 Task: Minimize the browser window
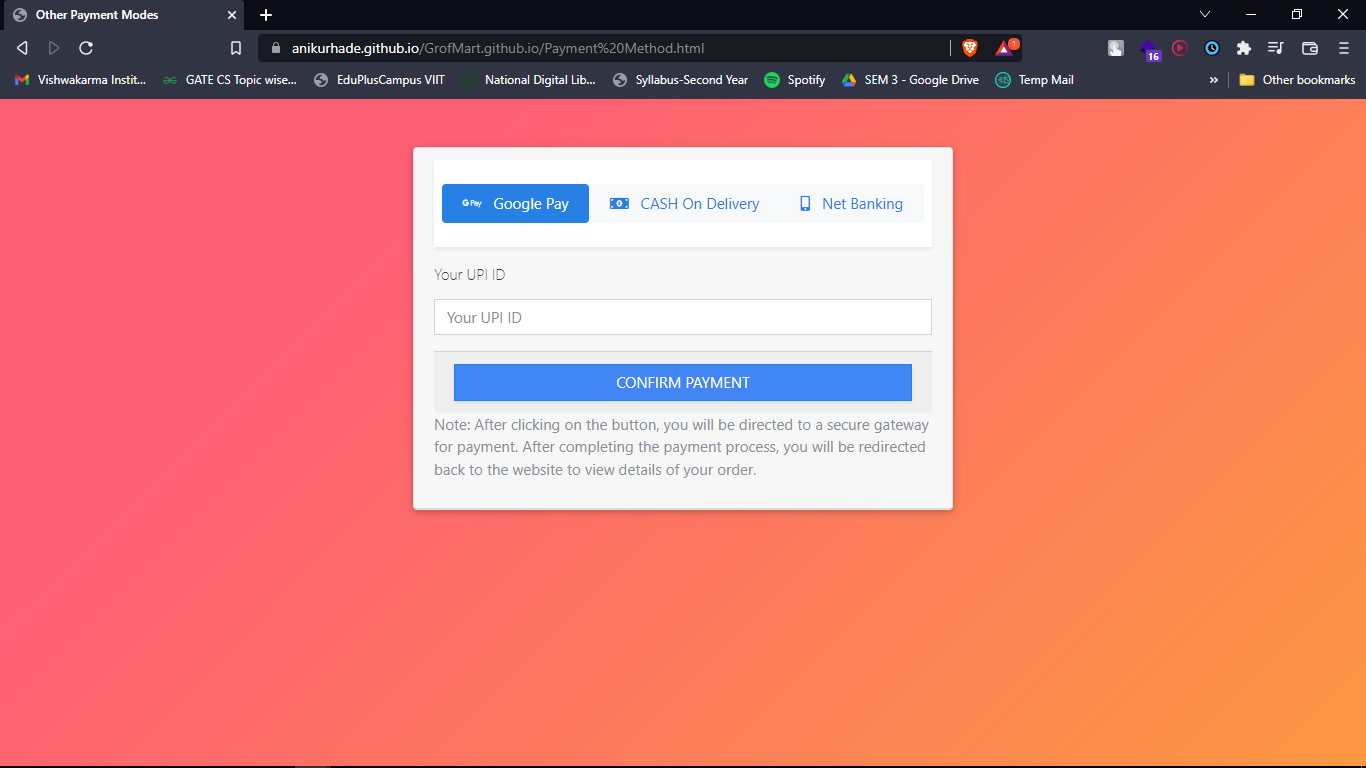coord(1251,14)
